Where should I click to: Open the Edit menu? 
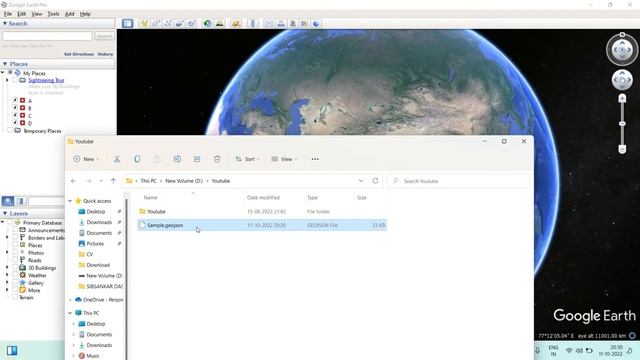pyautogui.click(x=22, y=14)
